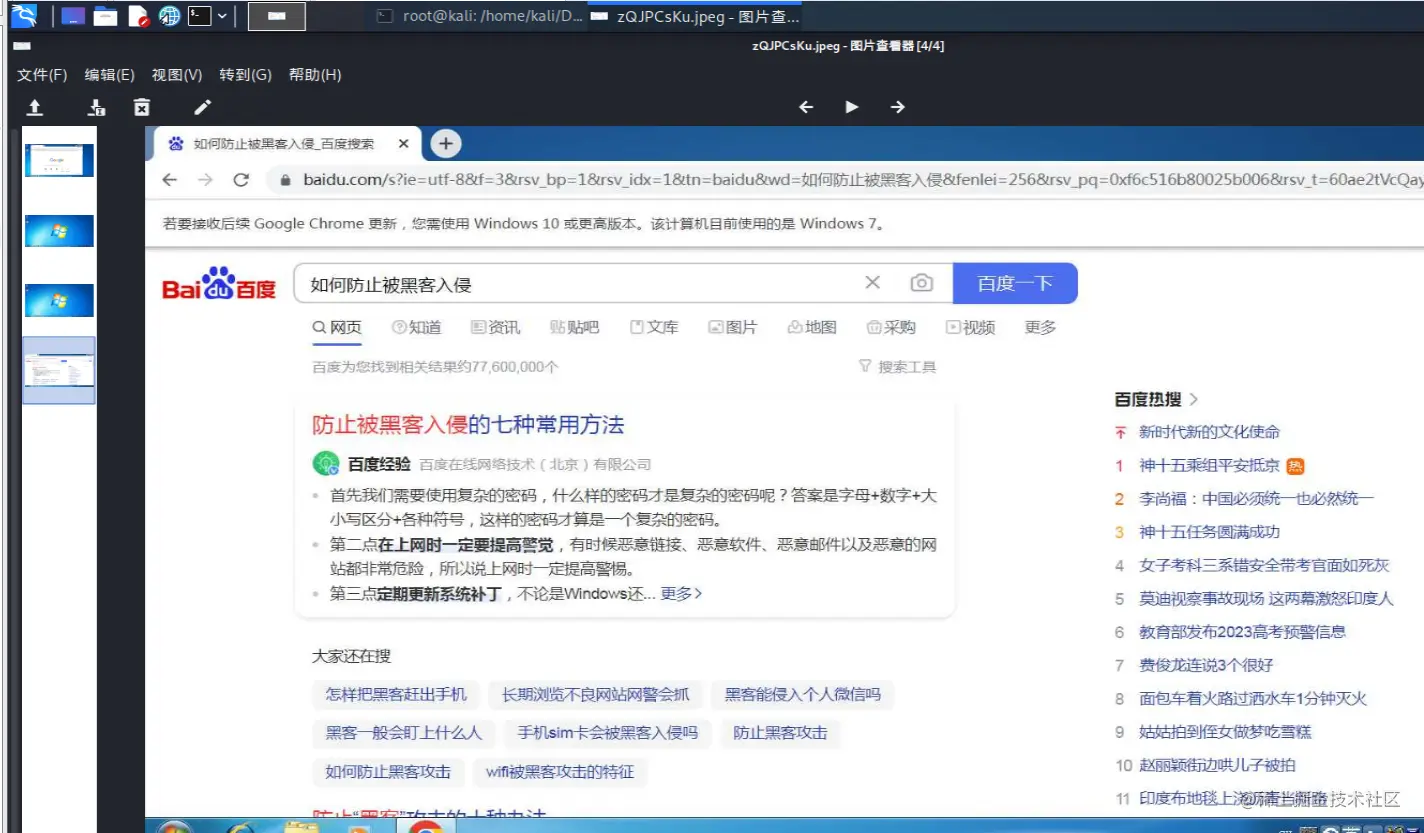Expand the 百度热搜 header arrow

point(1193,399)
